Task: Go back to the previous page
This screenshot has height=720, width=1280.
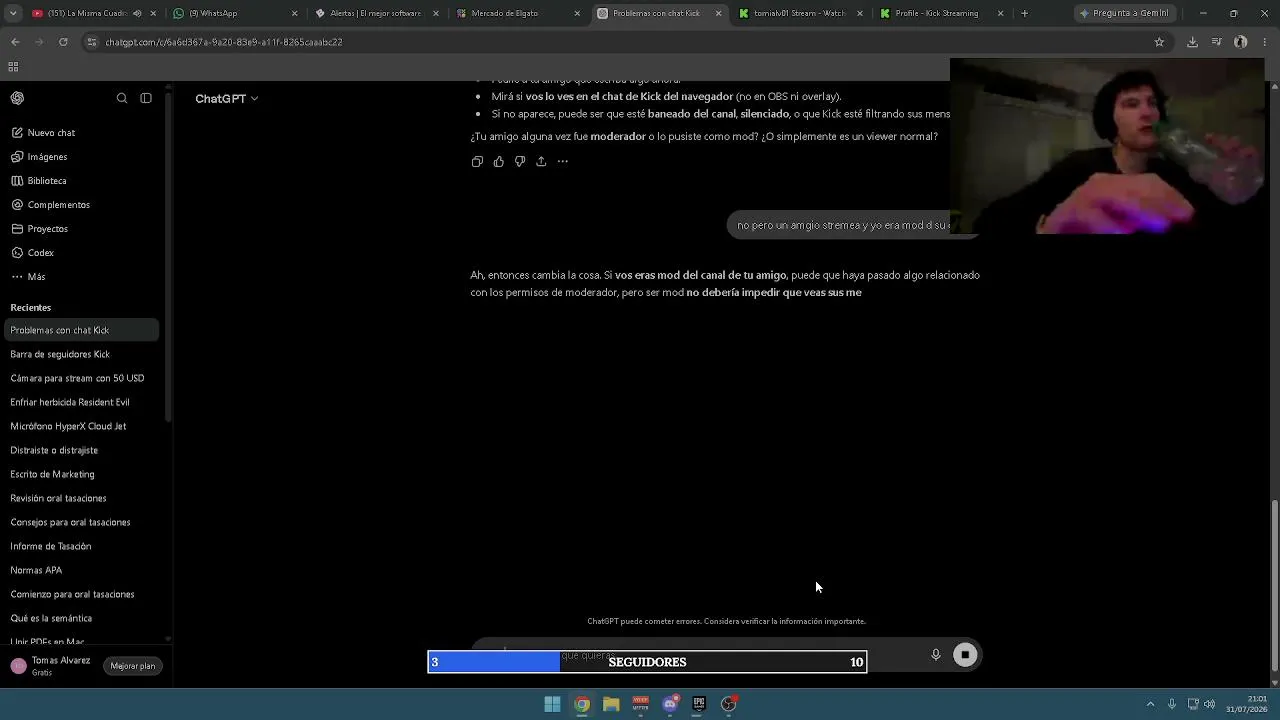Action: coord(15,42)
